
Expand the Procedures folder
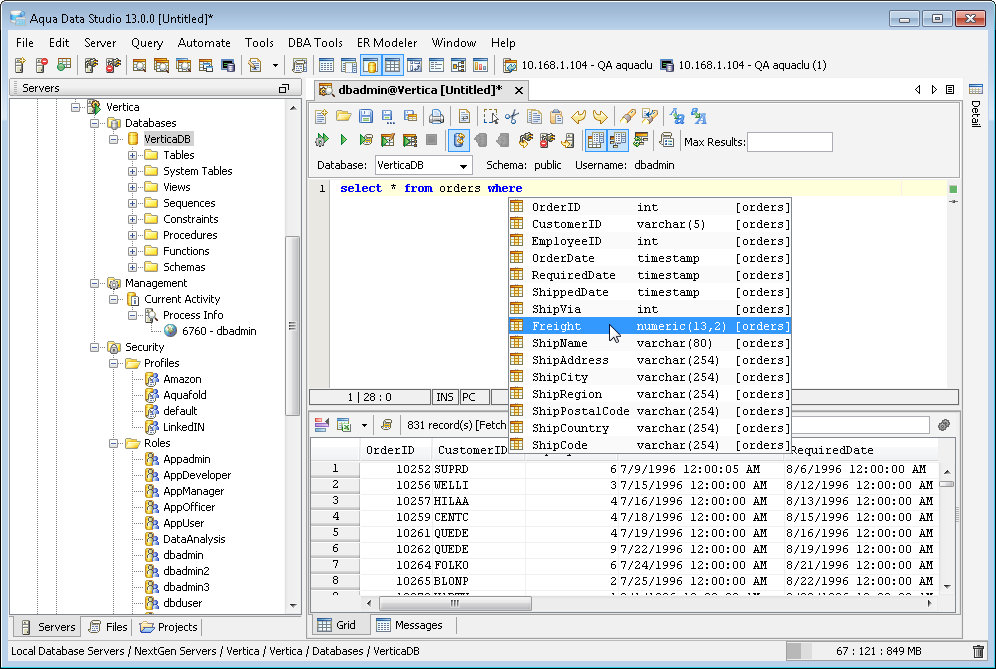[132, 235]
